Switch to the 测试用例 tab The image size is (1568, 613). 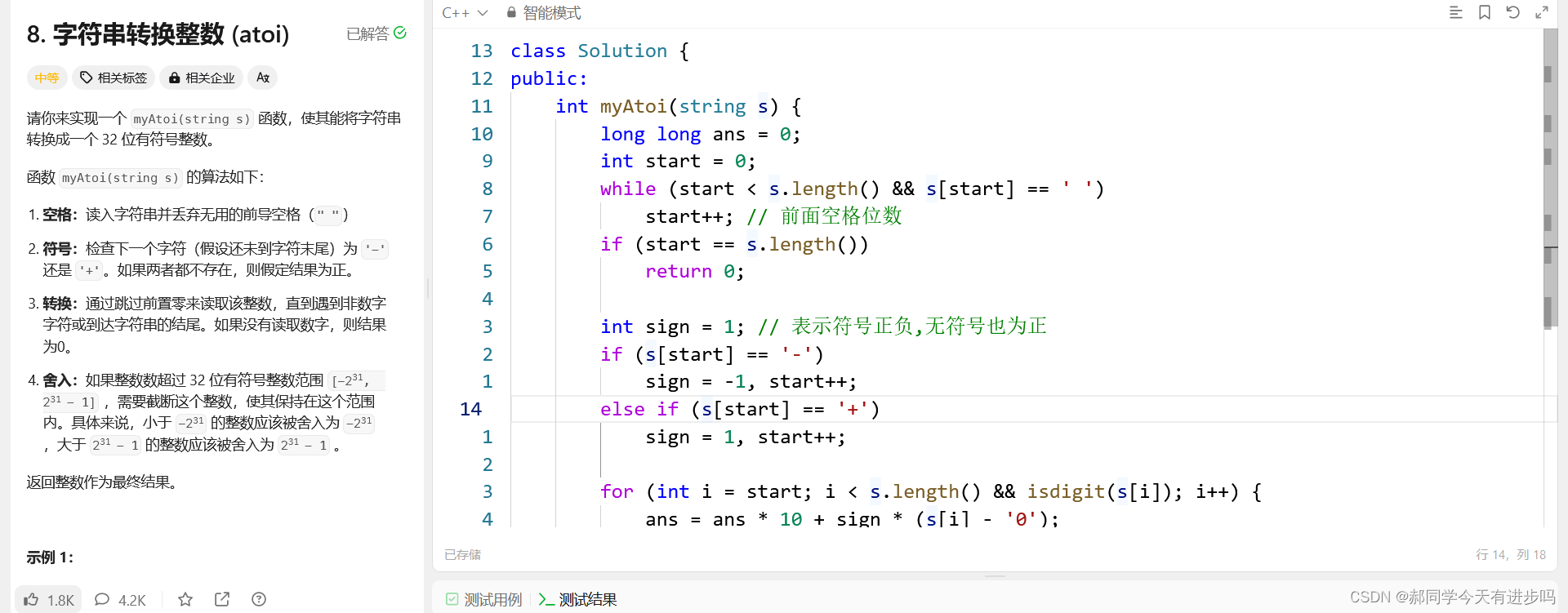click(483, 600)
